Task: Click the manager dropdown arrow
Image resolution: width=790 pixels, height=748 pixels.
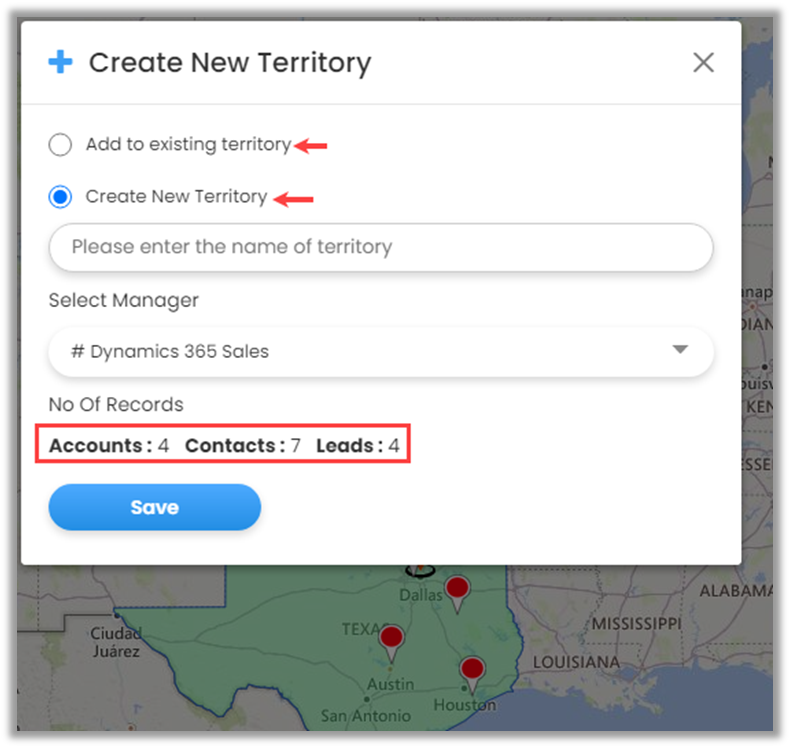Action: [680, 351]
